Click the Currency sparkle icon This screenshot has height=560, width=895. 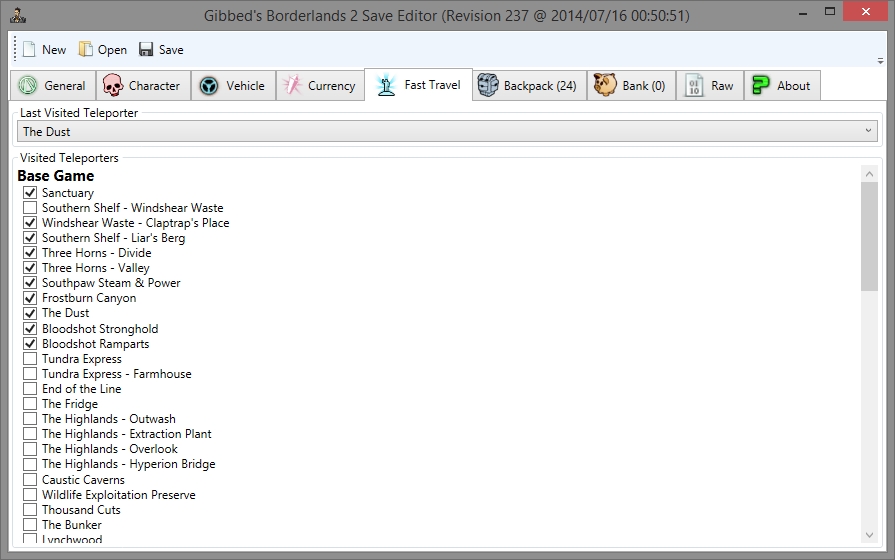click(x=292, y=86)
